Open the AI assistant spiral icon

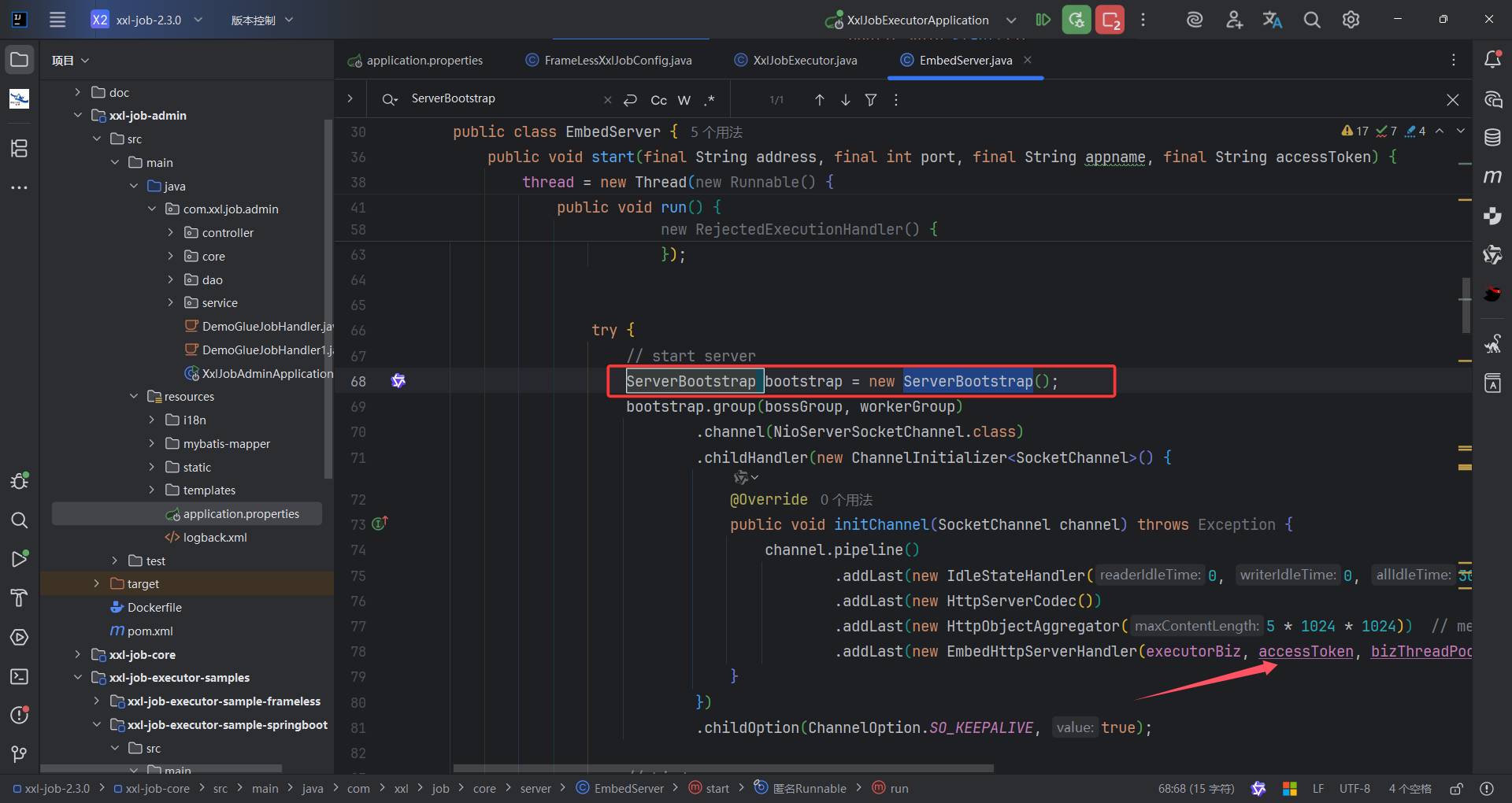click(1195, 20)
